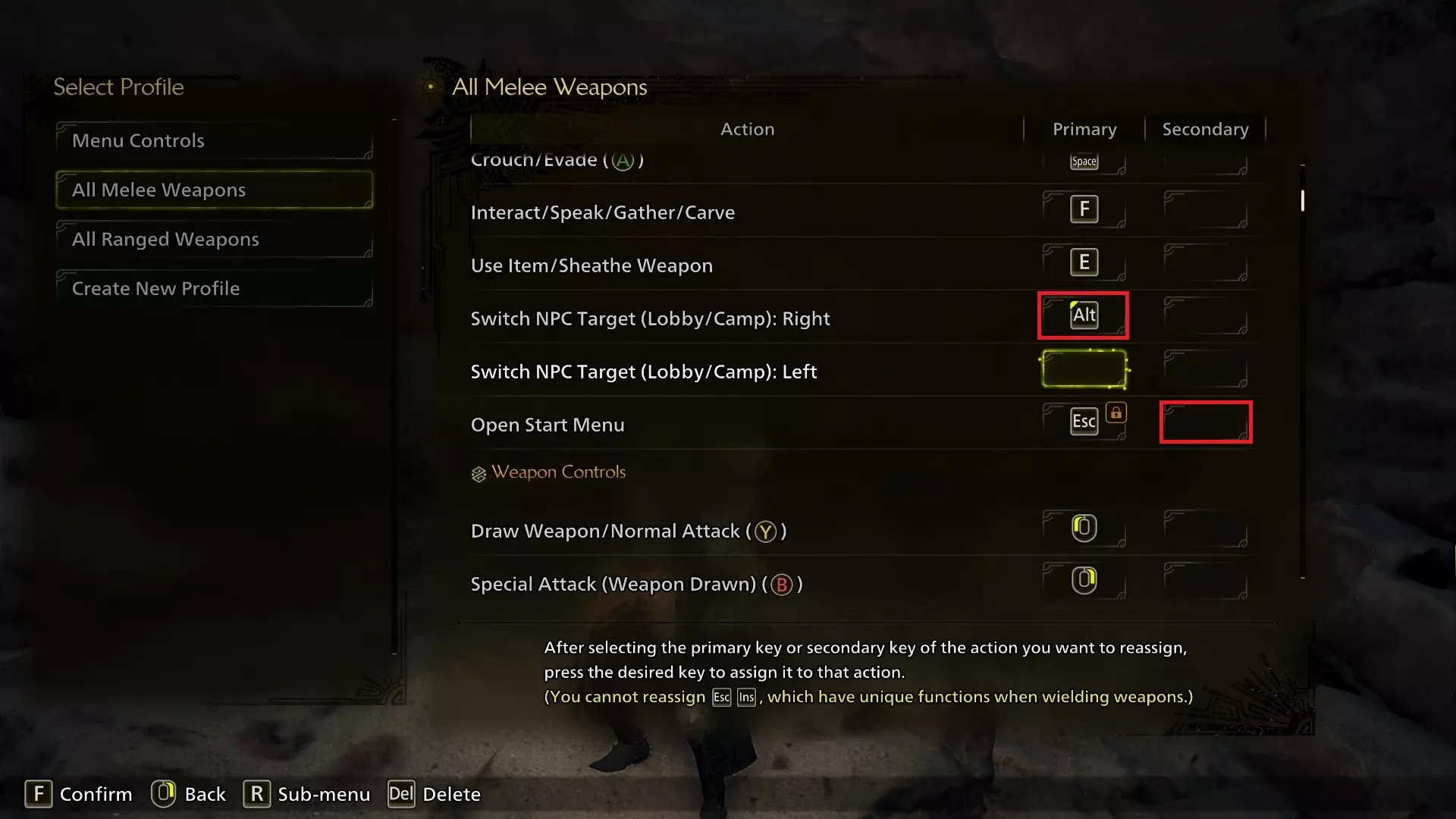Viewport: 1456px width, 819px height.
Task: Select right mouse icon for Special Attack
Action: click(x=1084, y=580)
